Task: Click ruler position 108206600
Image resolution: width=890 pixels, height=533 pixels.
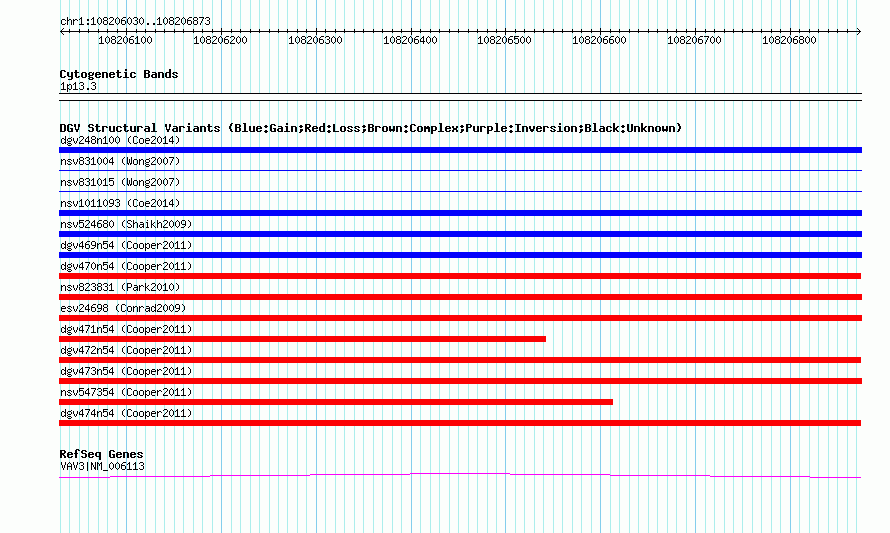Action: coord(599,40)
